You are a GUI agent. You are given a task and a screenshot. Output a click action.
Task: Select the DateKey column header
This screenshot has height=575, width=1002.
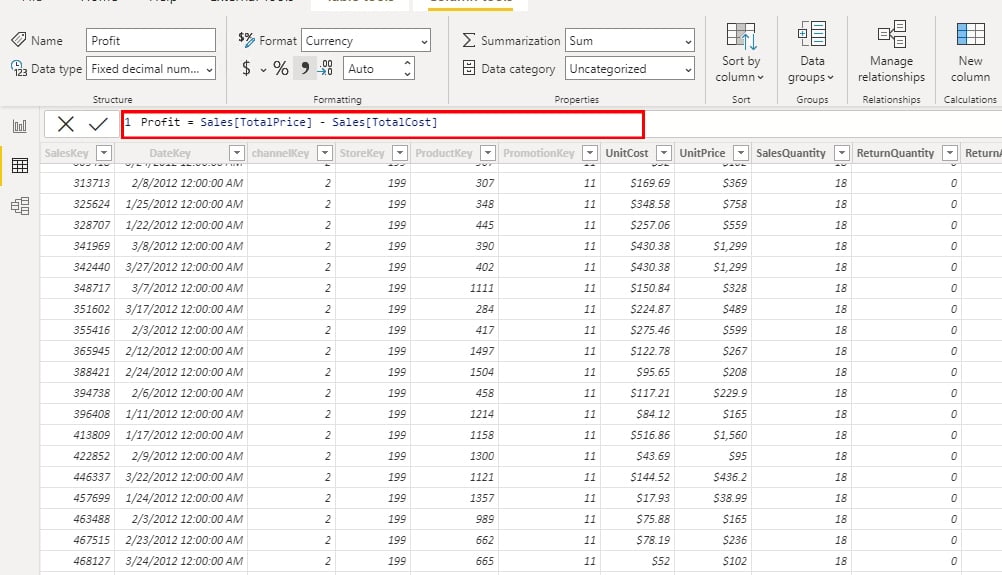tap(170, 153)
